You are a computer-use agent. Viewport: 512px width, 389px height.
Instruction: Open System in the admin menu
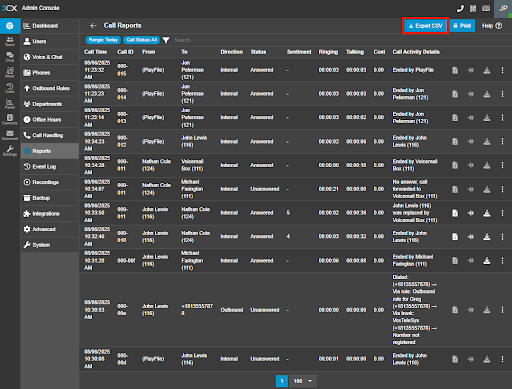[50, 245]
